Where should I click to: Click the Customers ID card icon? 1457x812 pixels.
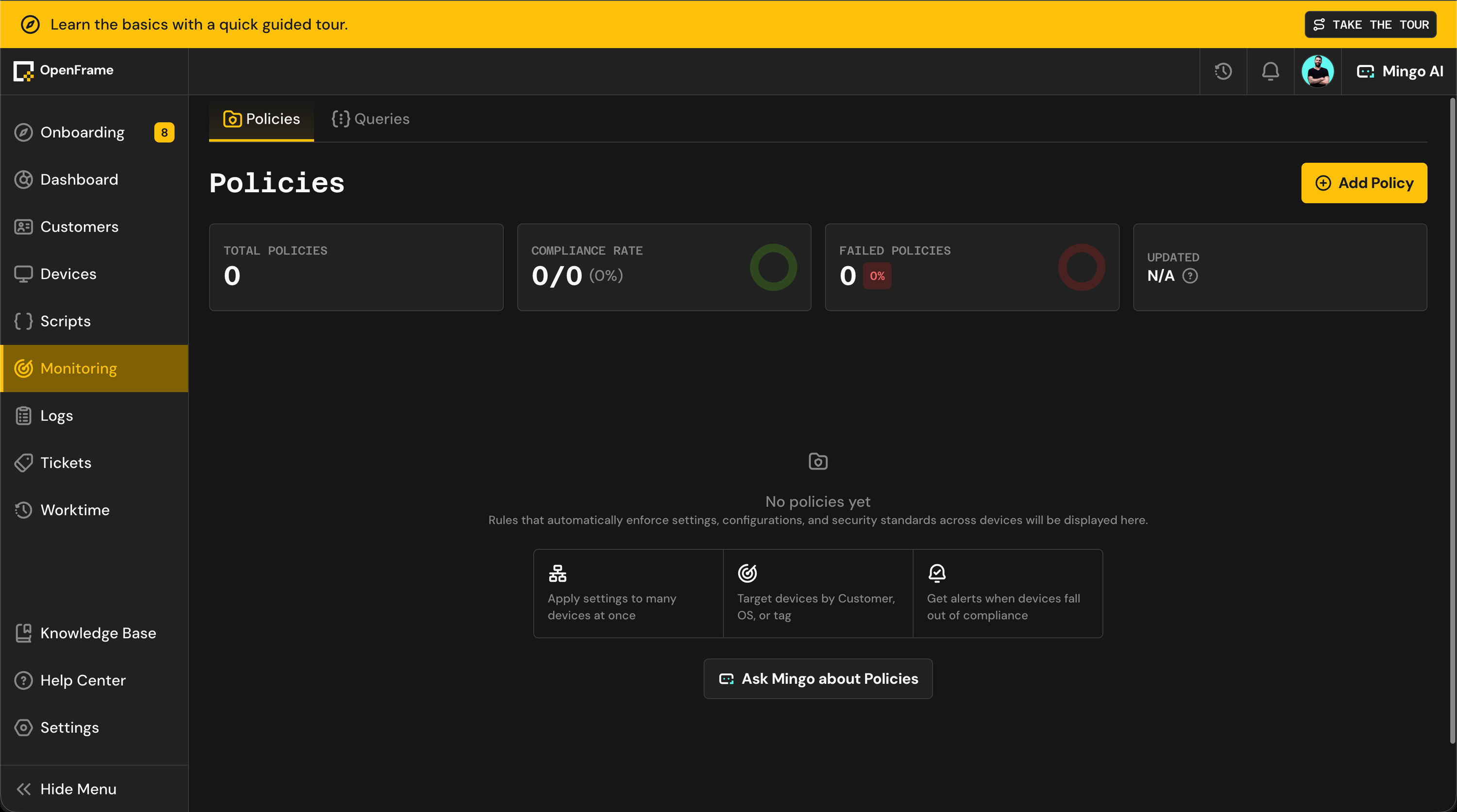(23, 227)
